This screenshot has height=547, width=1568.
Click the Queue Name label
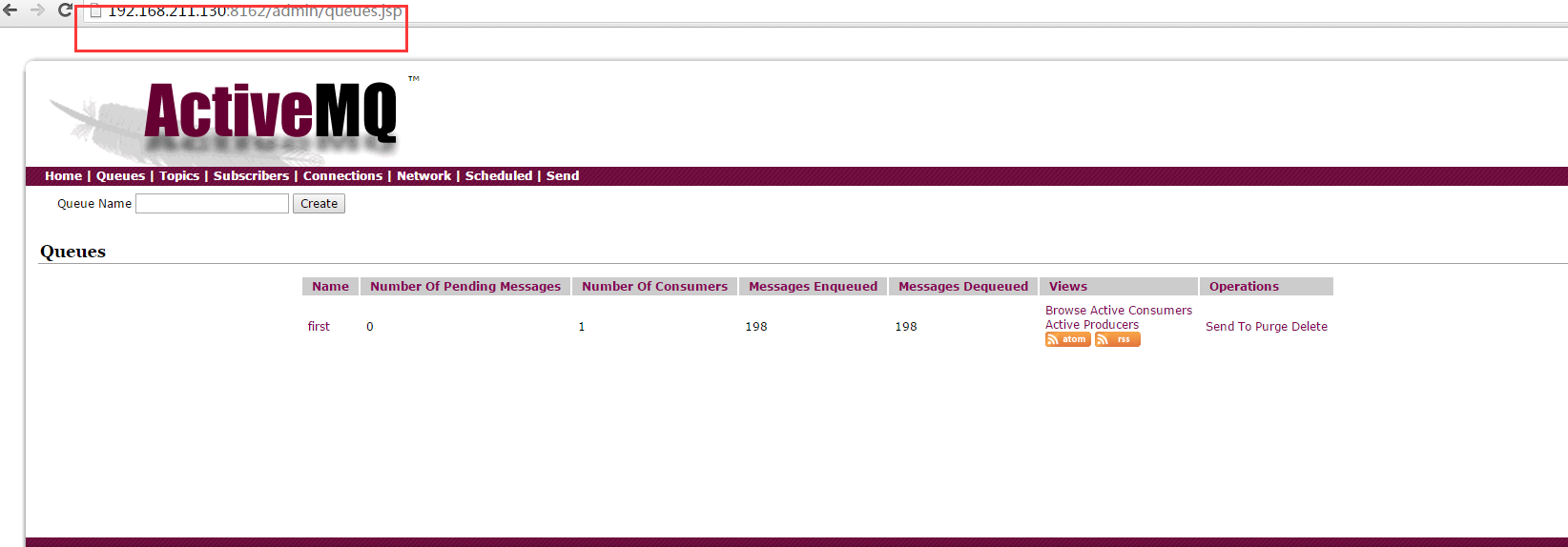click(94, 204)
